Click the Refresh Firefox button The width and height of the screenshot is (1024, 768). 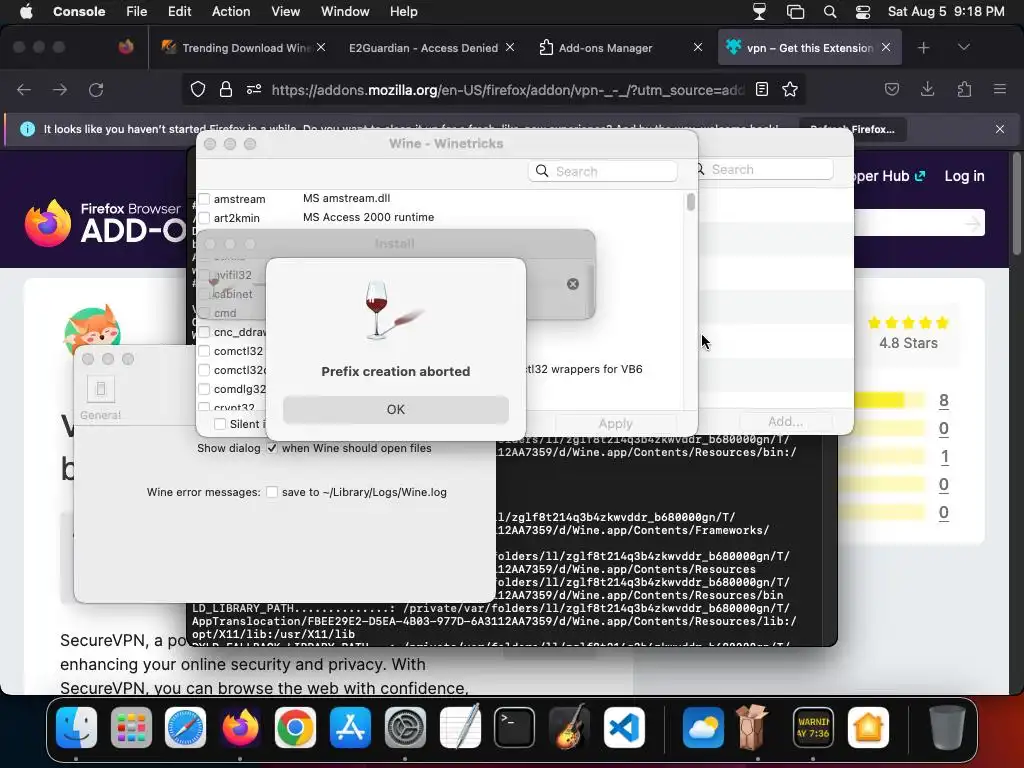click(852, 129)
